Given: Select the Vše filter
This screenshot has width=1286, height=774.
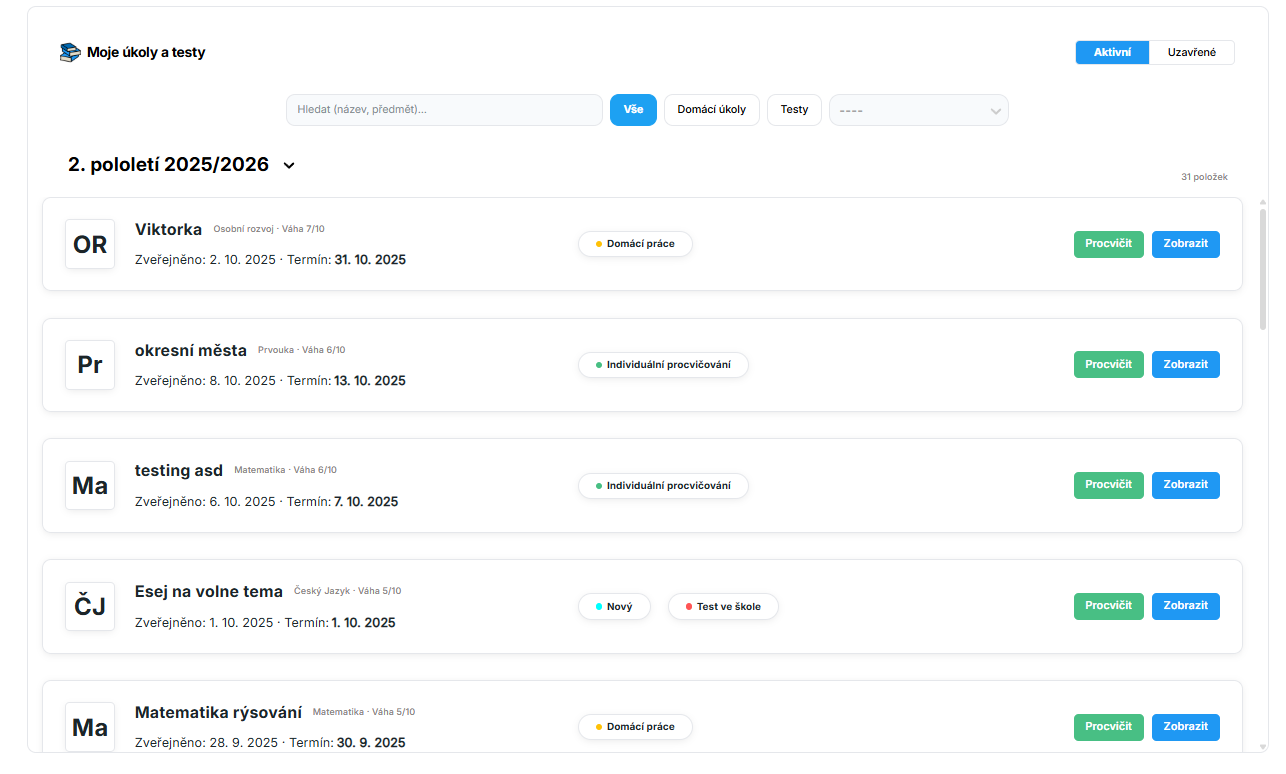Looking at the screenshot, I should point(633,110).
